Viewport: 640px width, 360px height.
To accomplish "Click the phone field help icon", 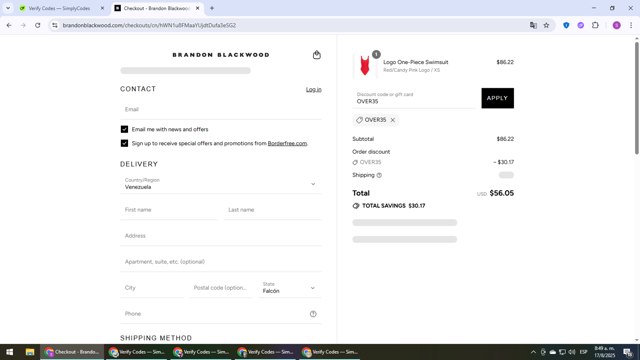I will point(313,314).
